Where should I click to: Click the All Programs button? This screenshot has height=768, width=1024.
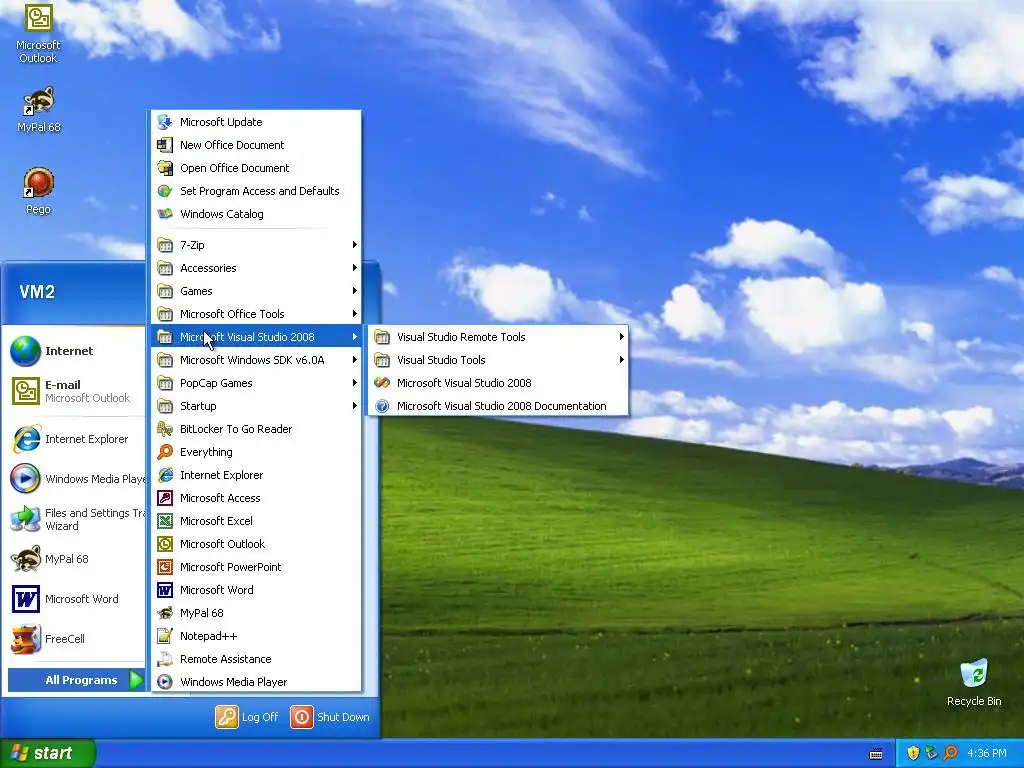pos(76,680)
